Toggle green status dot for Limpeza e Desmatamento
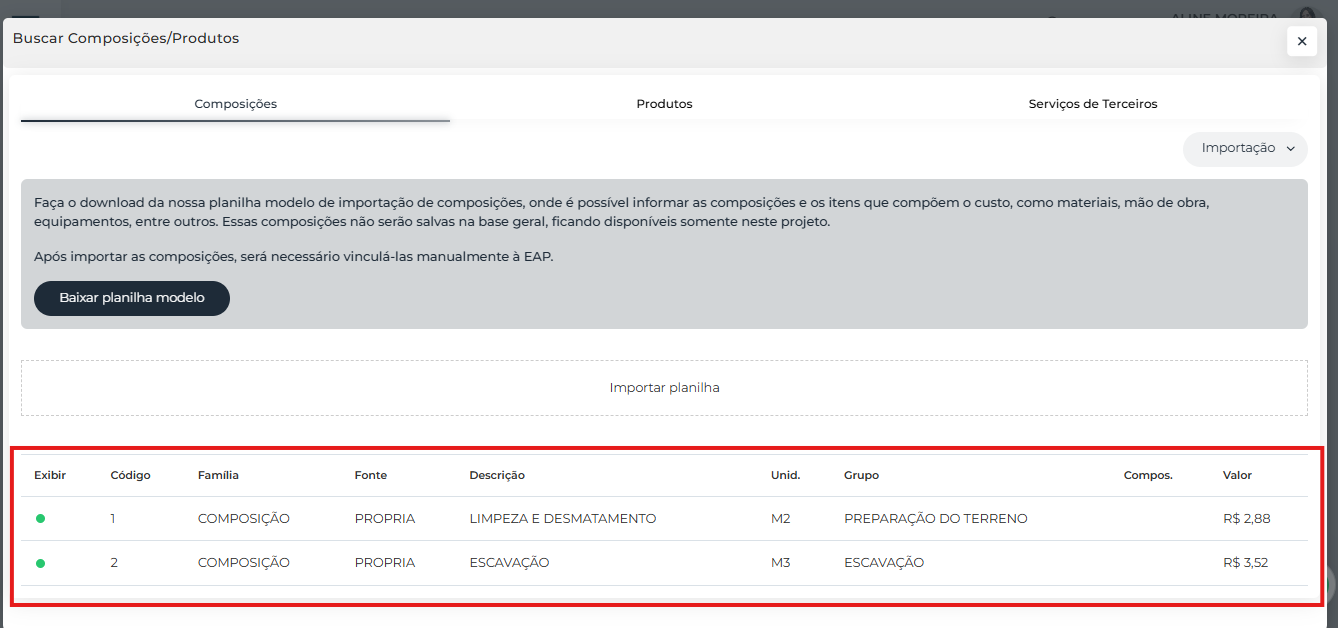 pos(41,519)
